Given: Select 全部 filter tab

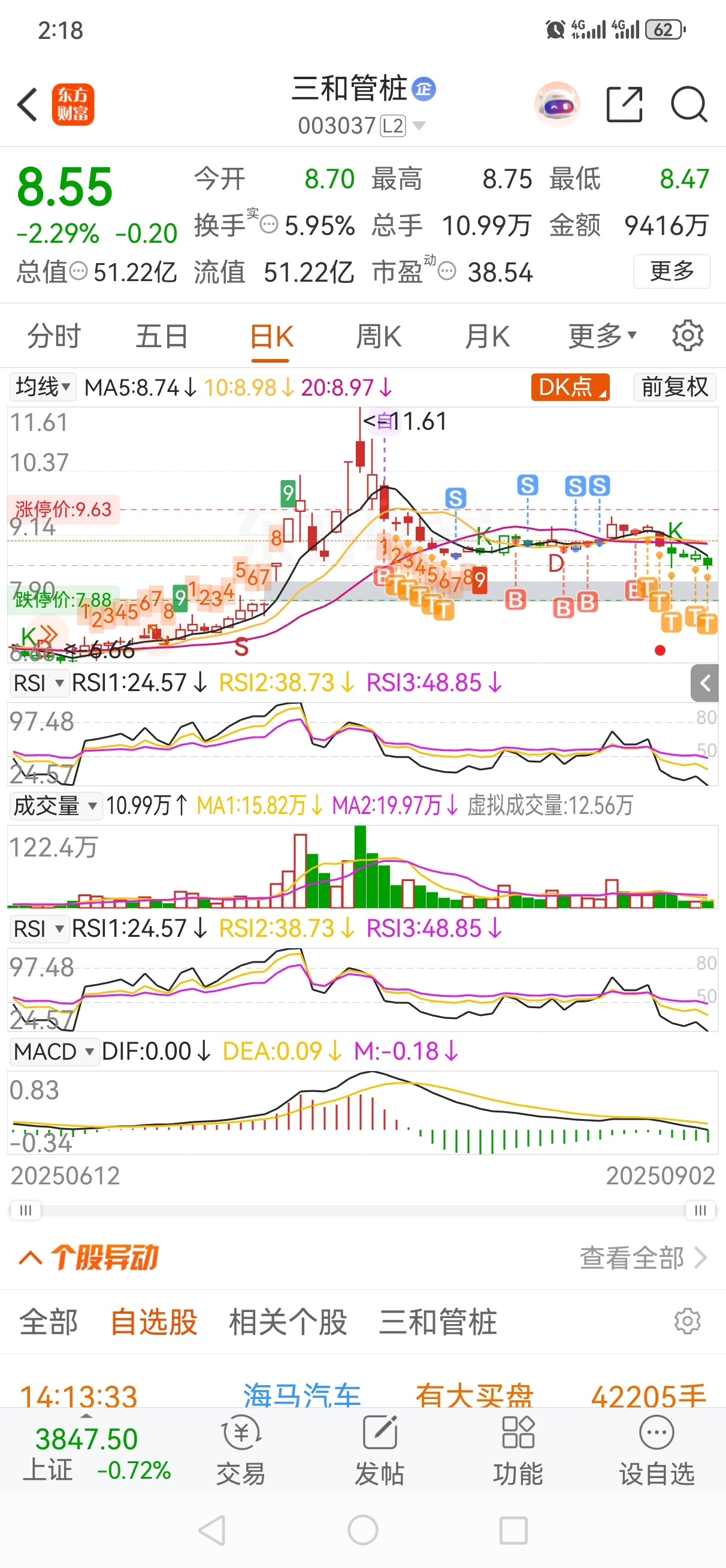Looking at the screenshot, I should [x=49, y=1322].
